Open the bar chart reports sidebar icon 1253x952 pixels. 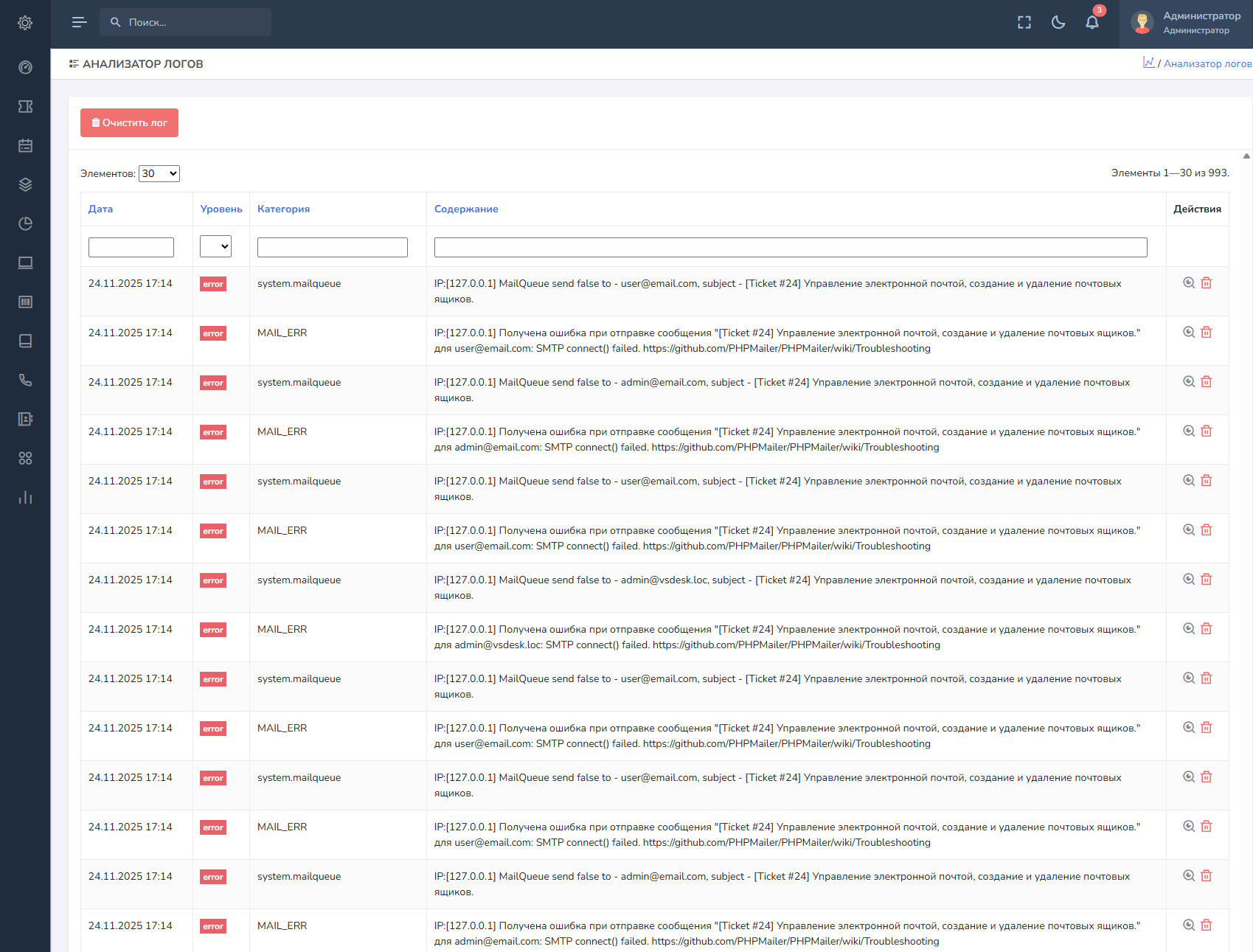click(x=25, y=498)
